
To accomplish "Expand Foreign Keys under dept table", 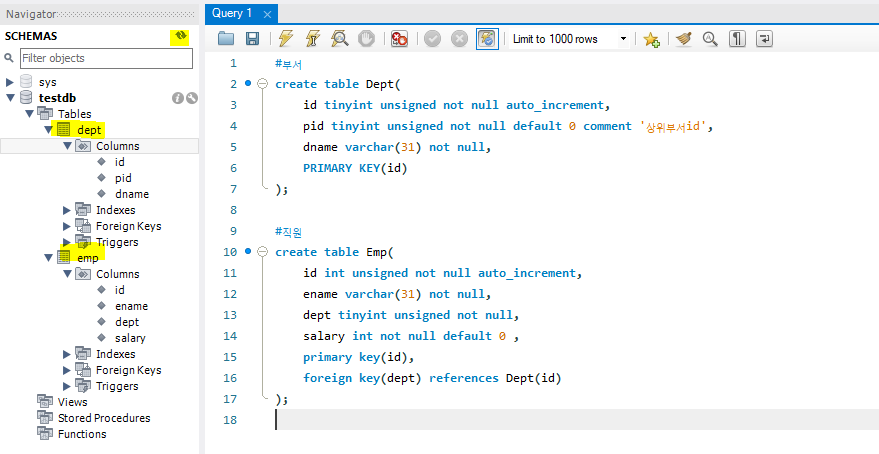I will point(67,226).
